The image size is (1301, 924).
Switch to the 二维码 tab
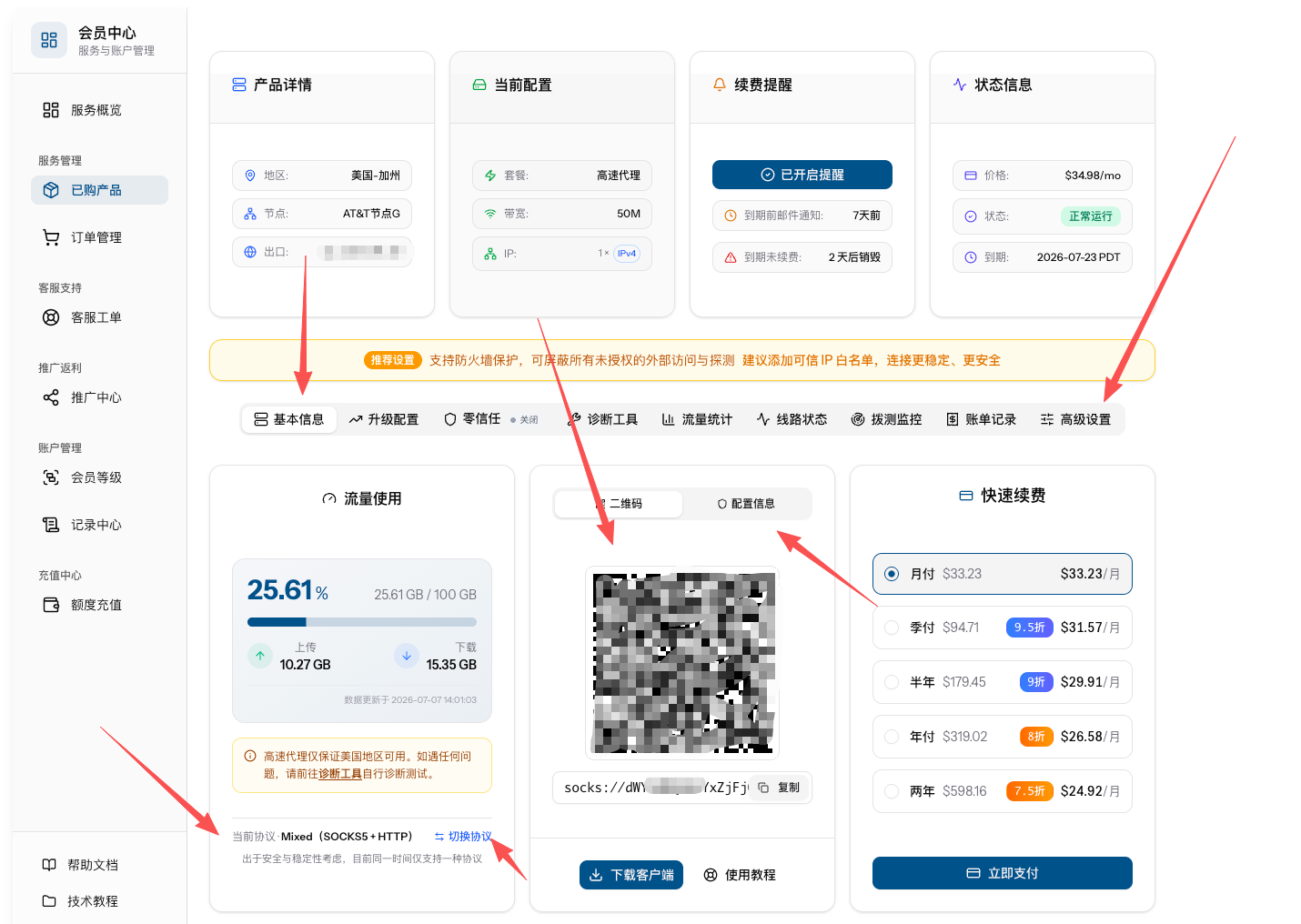619,504
